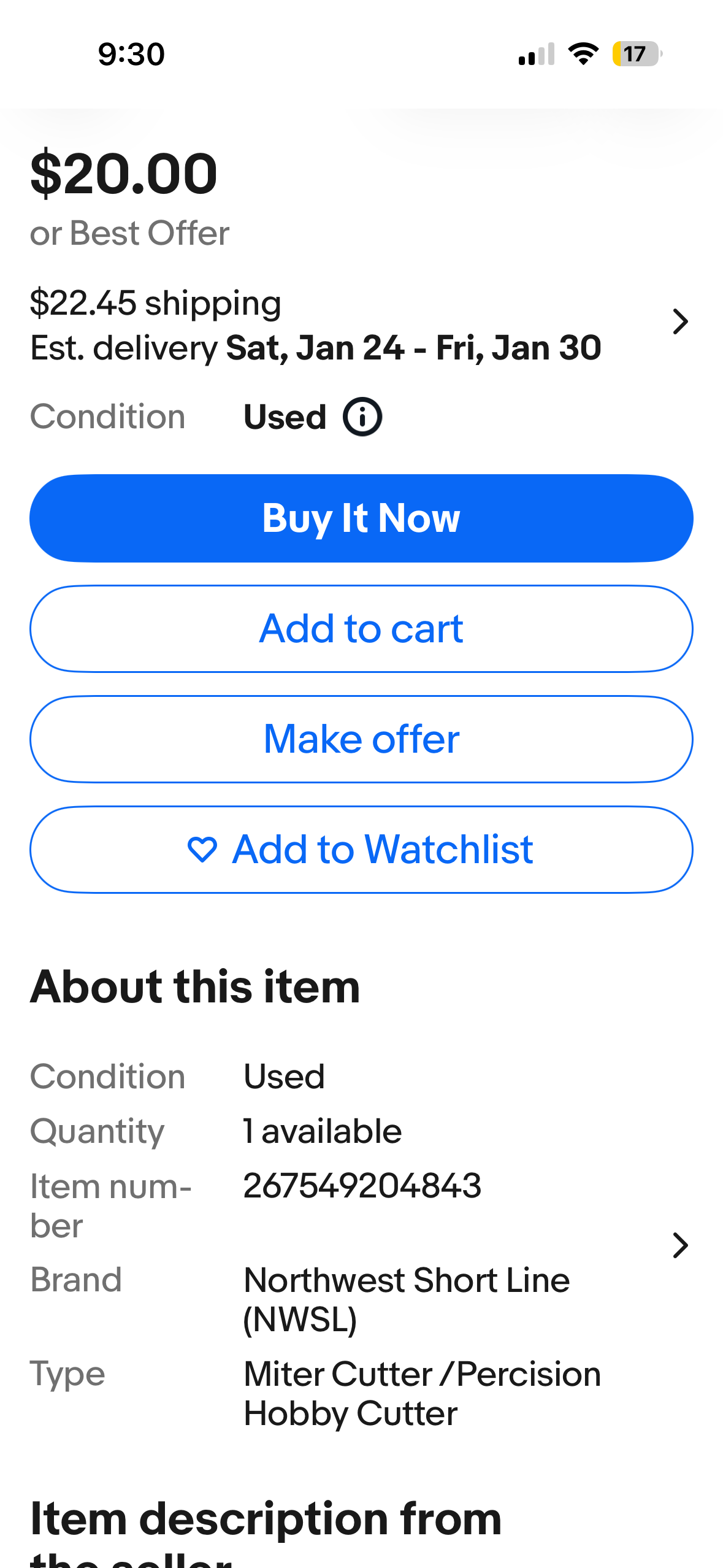Tap the condition info icon

(362, 417)
